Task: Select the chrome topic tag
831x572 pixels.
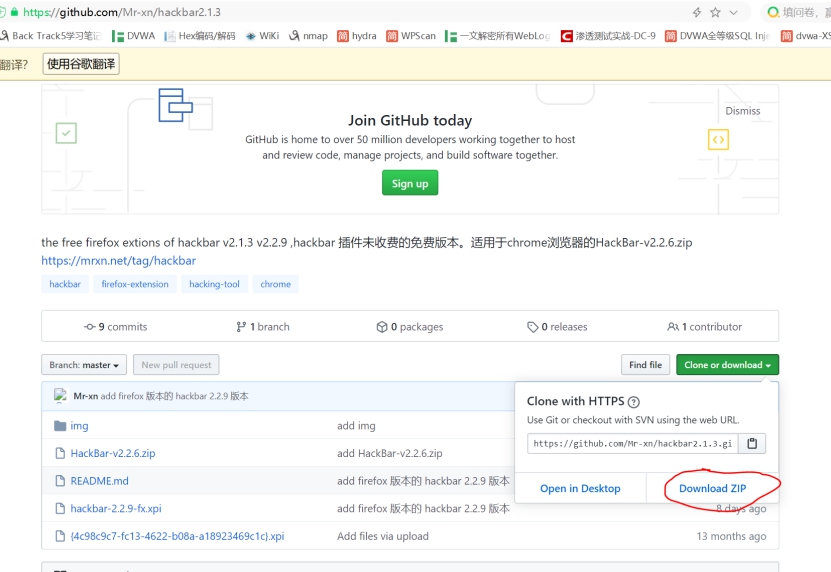Action: pos(276,284)
